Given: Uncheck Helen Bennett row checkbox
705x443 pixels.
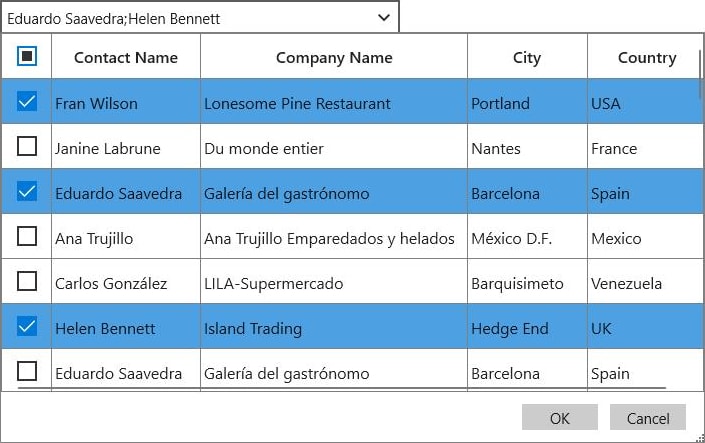Looking at the screenshot, I should point(27,327).
